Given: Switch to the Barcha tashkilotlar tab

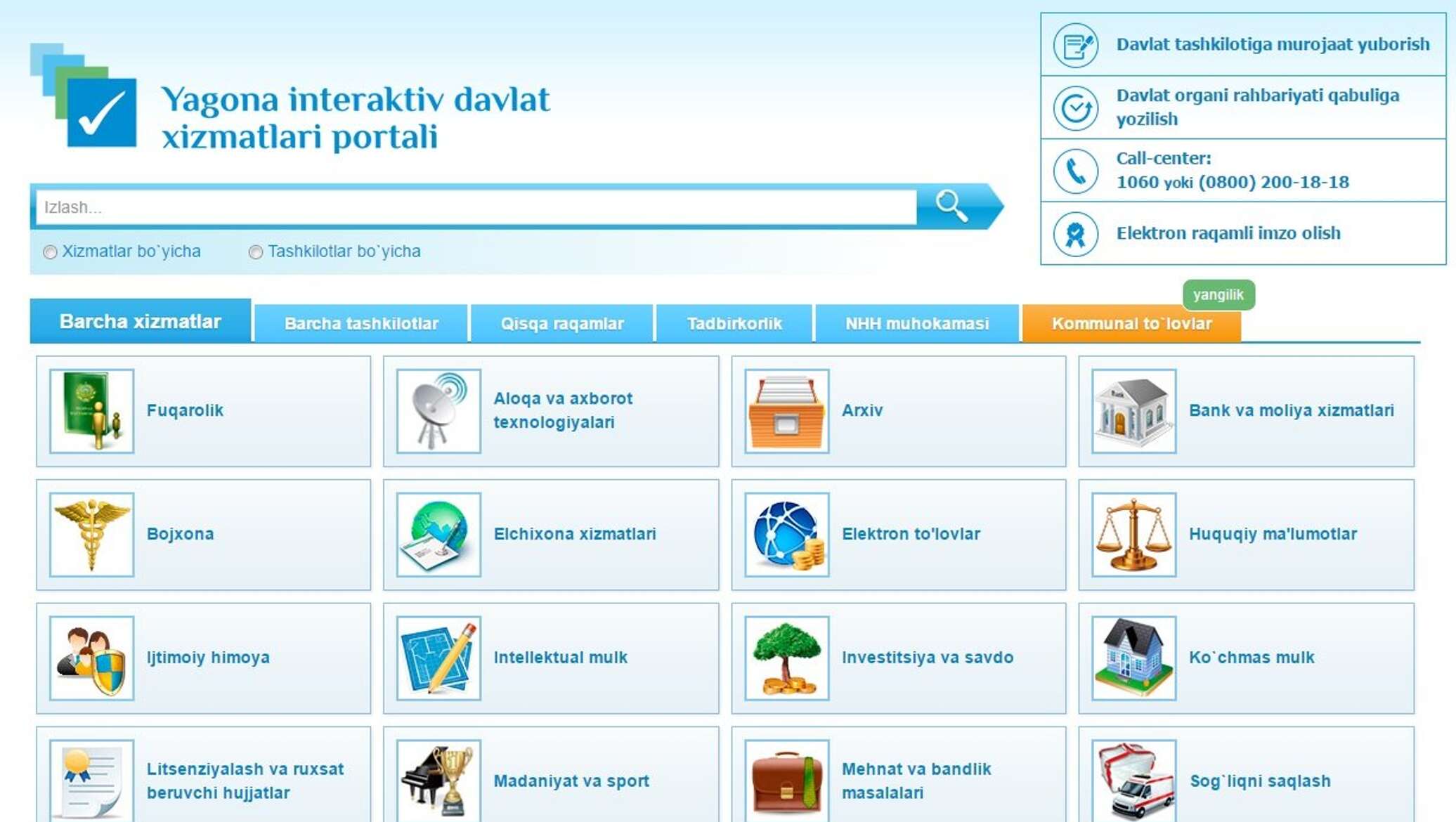Looking at the screenshot, I should tap(361, 324).
